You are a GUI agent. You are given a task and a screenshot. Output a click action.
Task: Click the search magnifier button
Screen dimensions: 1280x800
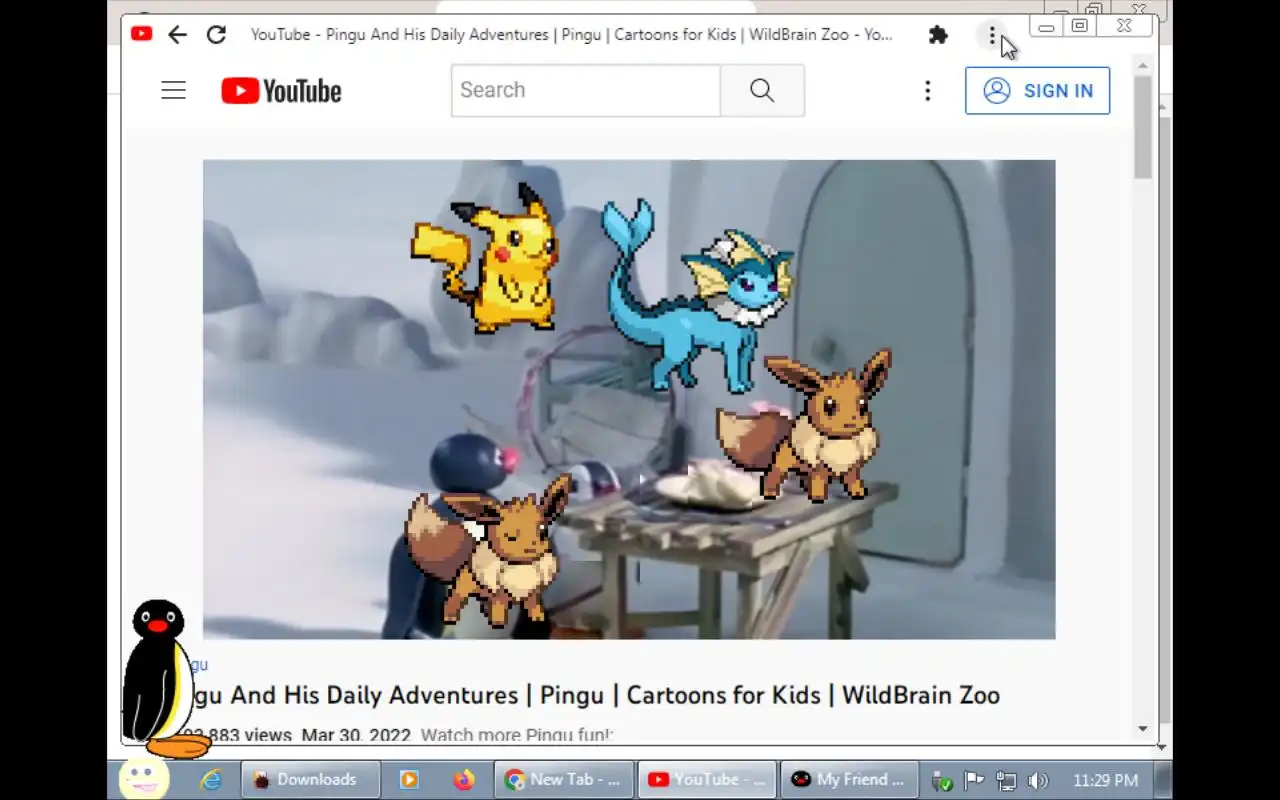[x=762, y=90]
